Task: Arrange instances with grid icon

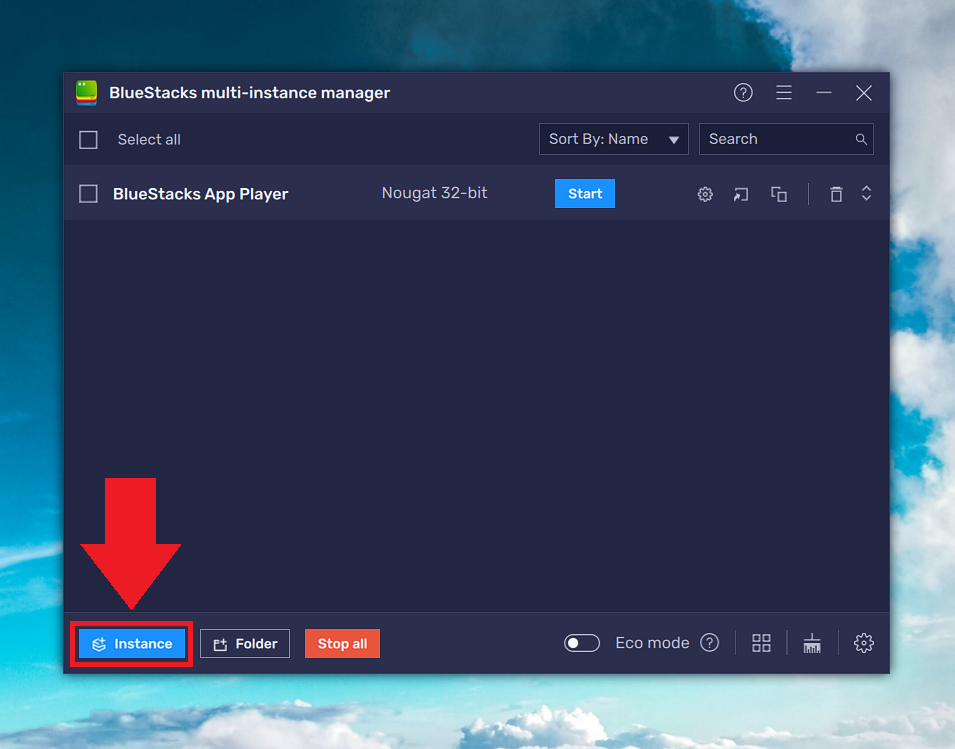Action: [761, 643]
